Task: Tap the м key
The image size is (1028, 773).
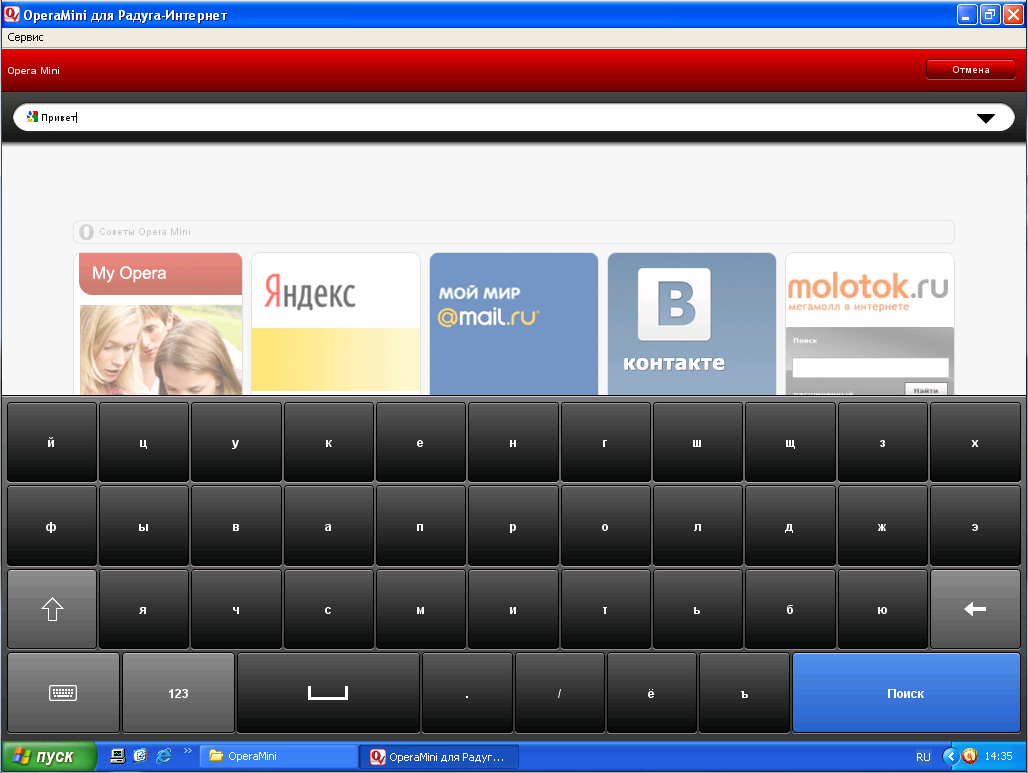Action: 420,609
